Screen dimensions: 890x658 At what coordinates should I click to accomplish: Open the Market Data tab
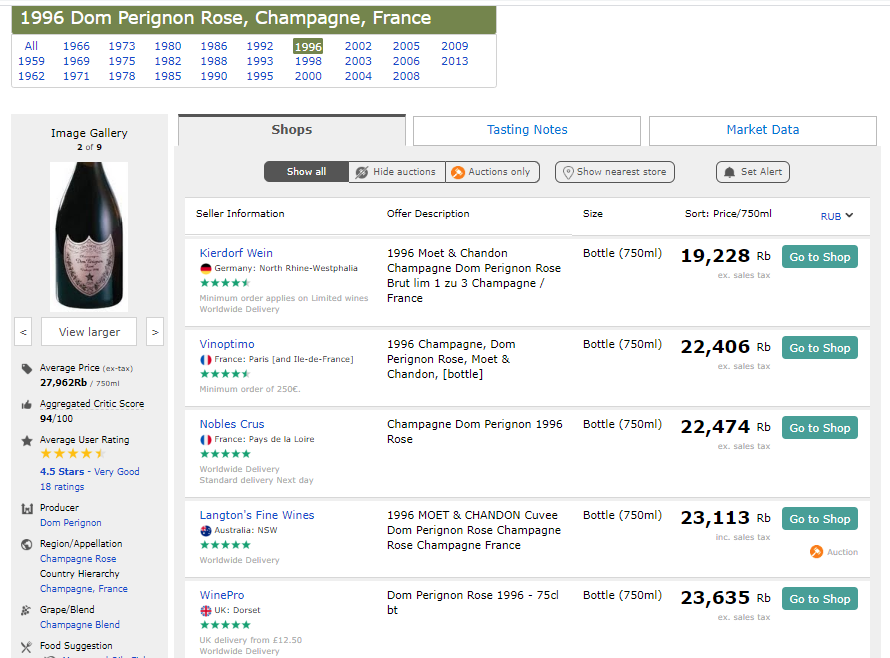pos(762,130)
